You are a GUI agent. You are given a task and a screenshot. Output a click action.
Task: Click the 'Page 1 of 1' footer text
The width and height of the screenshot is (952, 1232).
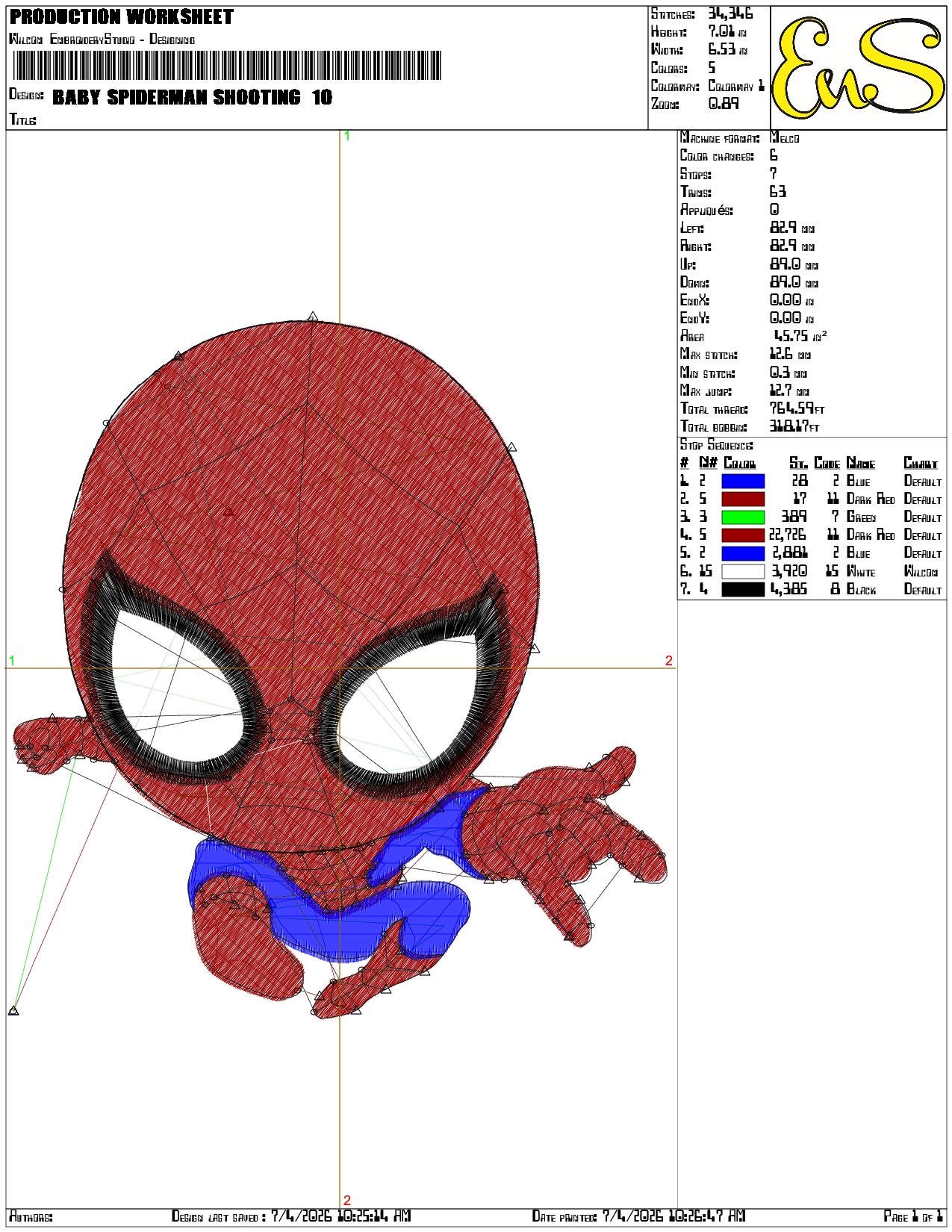[913, 1216]
